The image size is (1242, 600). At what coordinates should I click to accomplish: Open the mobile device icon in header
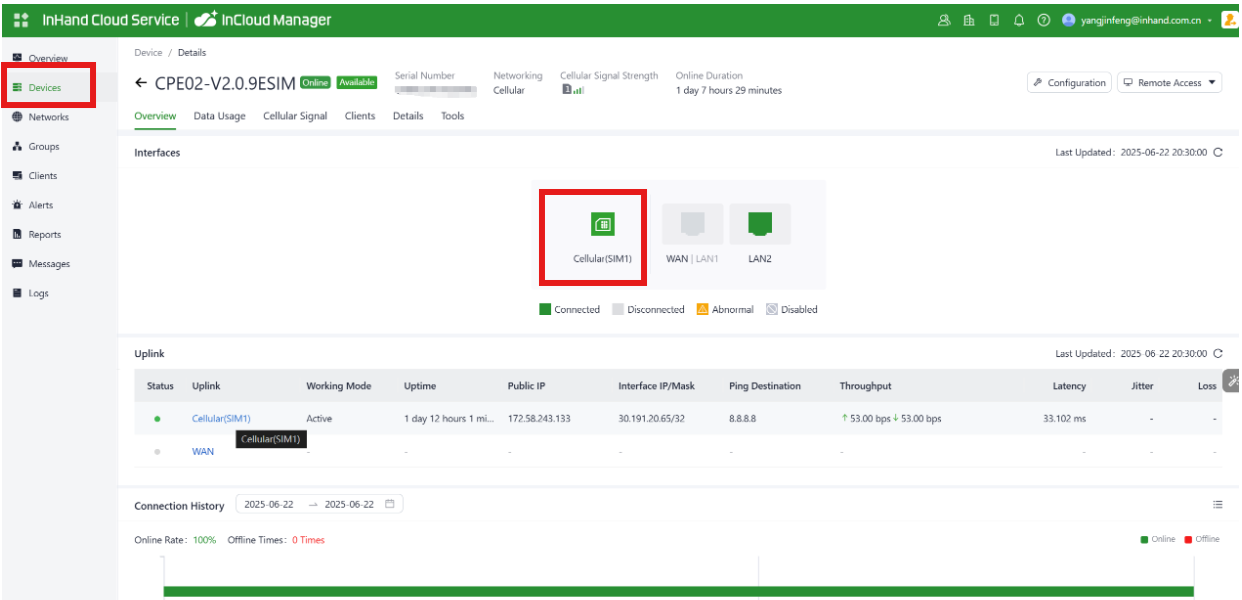(x=994, y=20)
